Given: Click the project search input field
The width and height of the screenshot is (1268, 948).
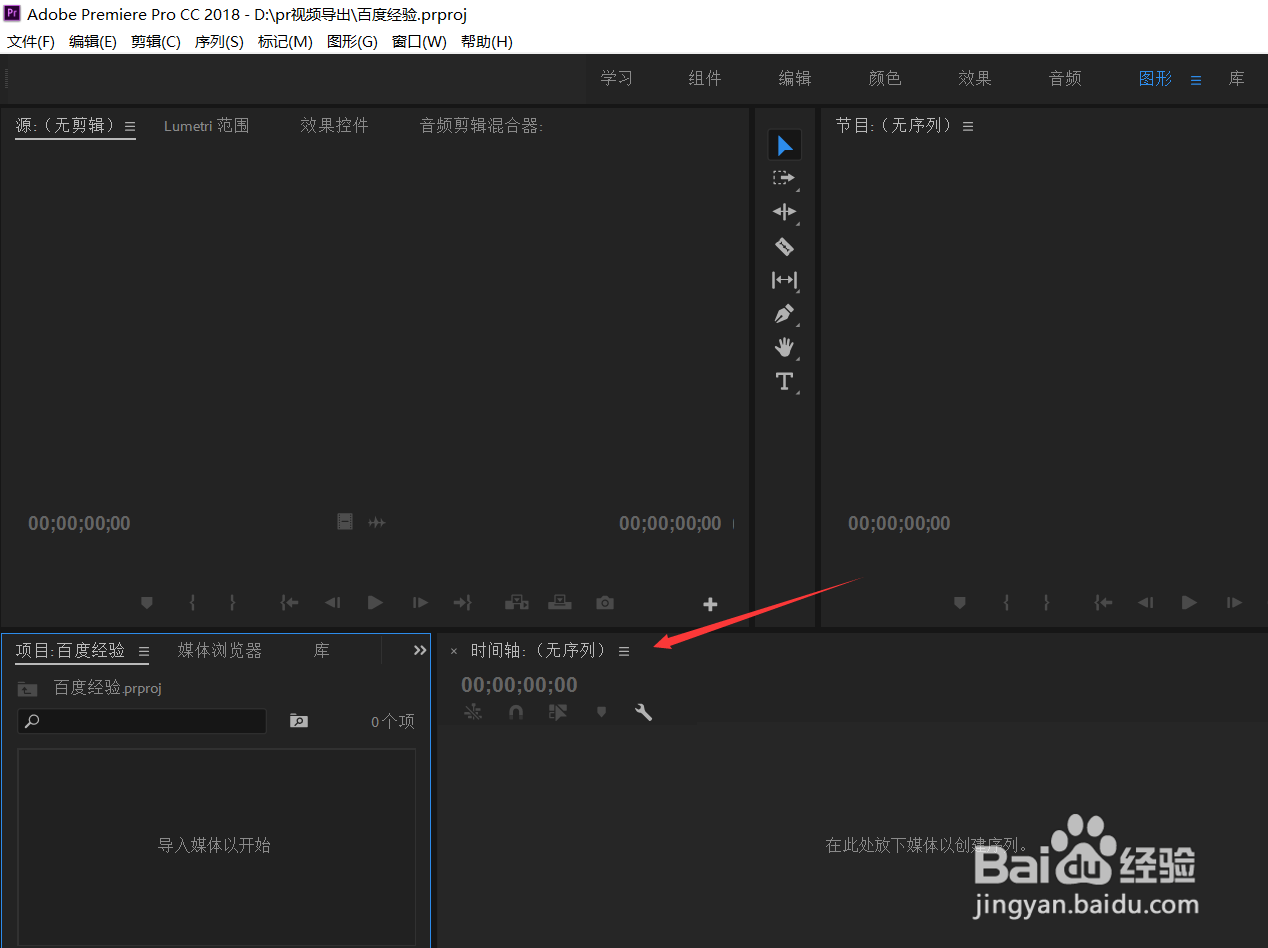Looking at the screenshot, I should (142, 721).
